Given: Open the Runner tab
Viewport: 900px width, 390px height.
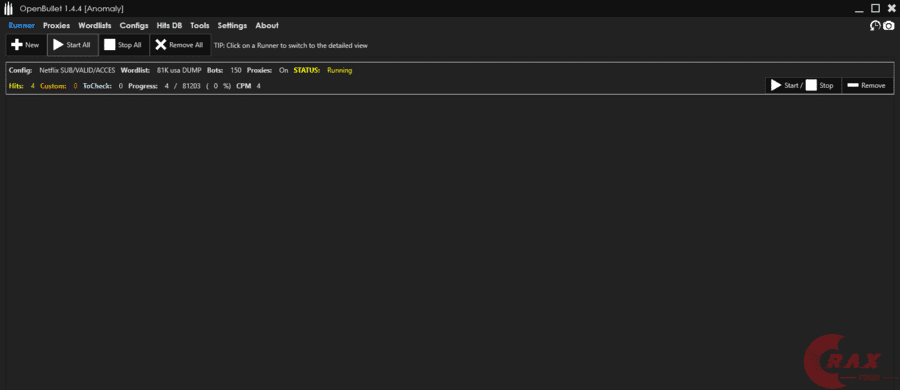Looking at the screenshot, I should coord(22,26).
